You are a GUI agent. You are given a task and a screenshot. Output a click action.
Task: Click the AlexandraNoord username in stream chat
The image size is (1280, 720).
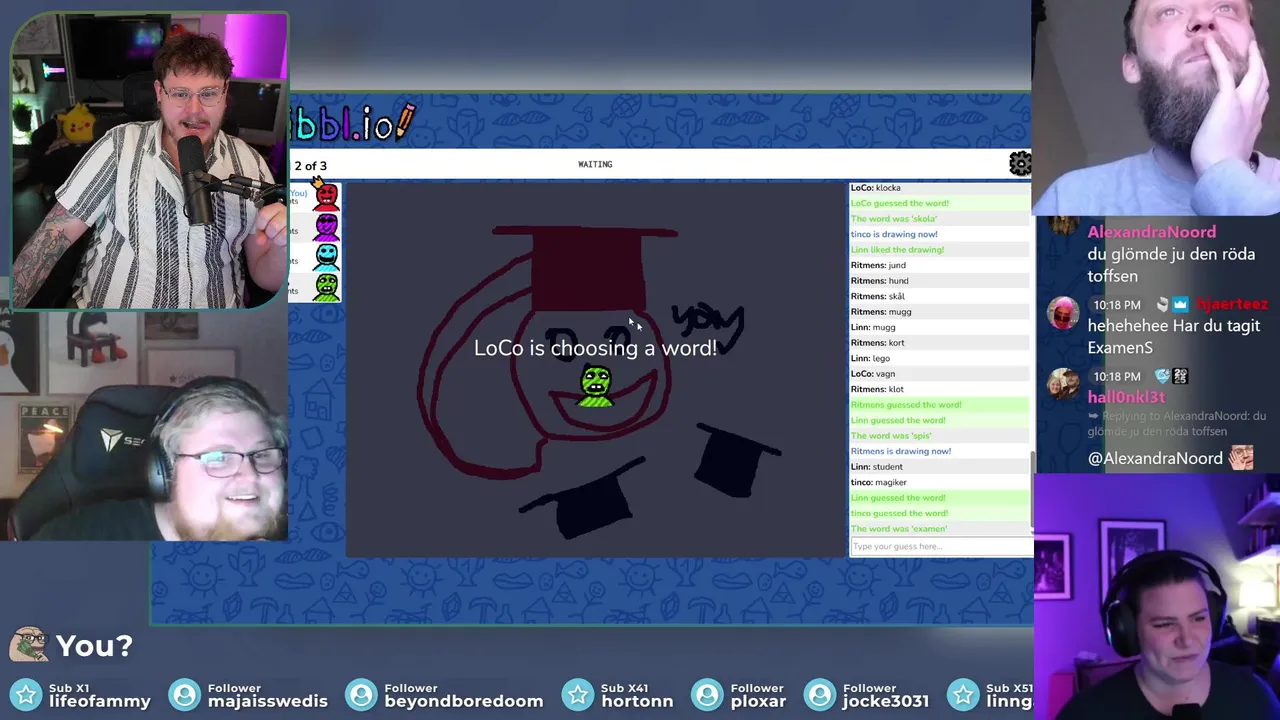pyautogui.click(x=1151, y=232)
